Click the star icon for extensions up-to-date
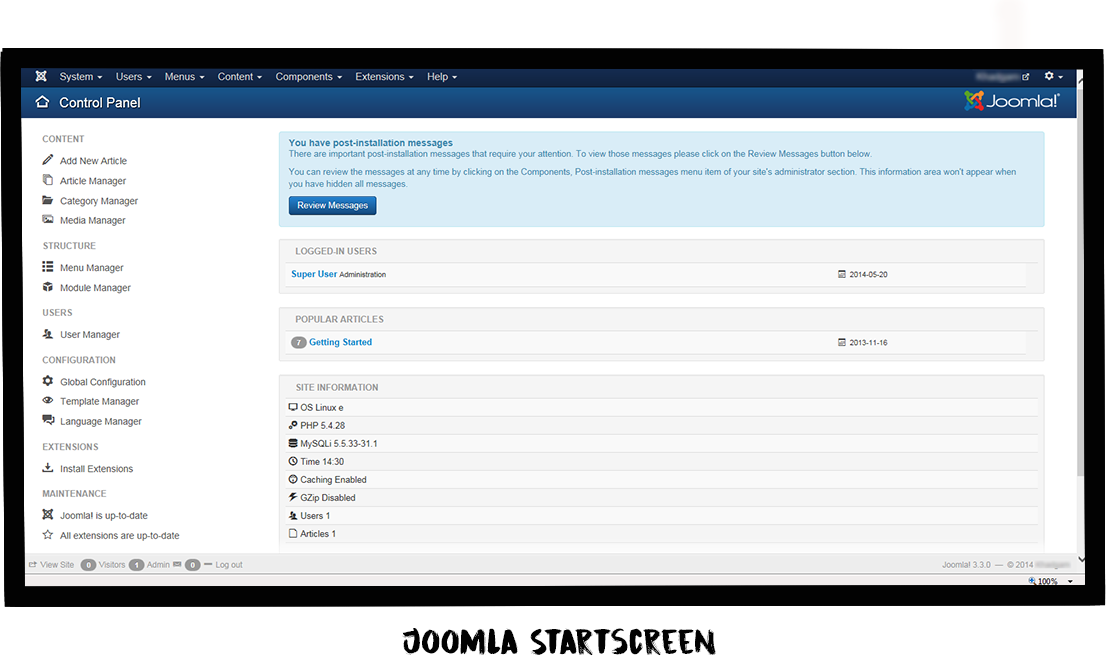The image size is (1106, 656). tap(47, 535)
